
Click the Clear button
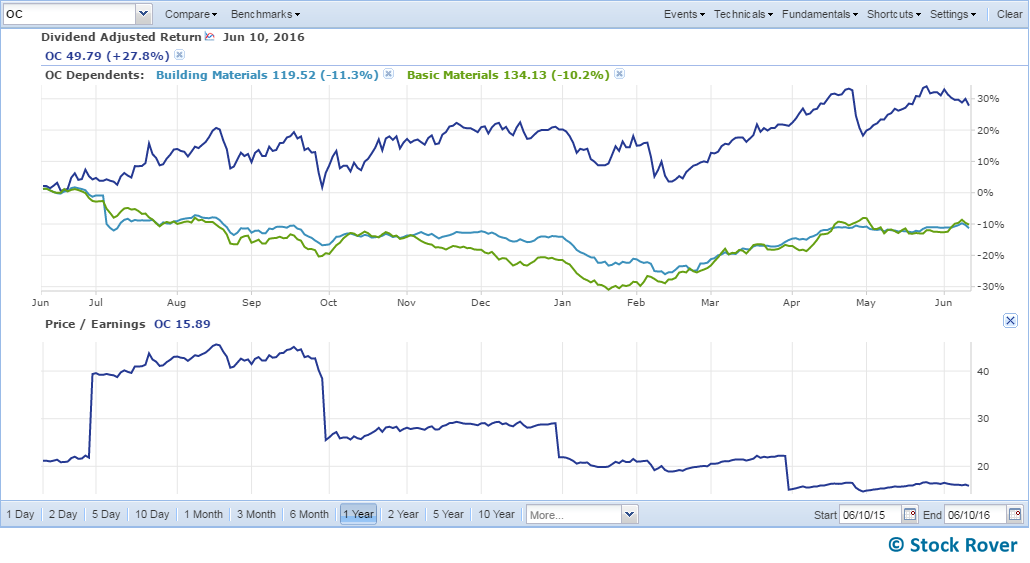(x=1009, y=14)
